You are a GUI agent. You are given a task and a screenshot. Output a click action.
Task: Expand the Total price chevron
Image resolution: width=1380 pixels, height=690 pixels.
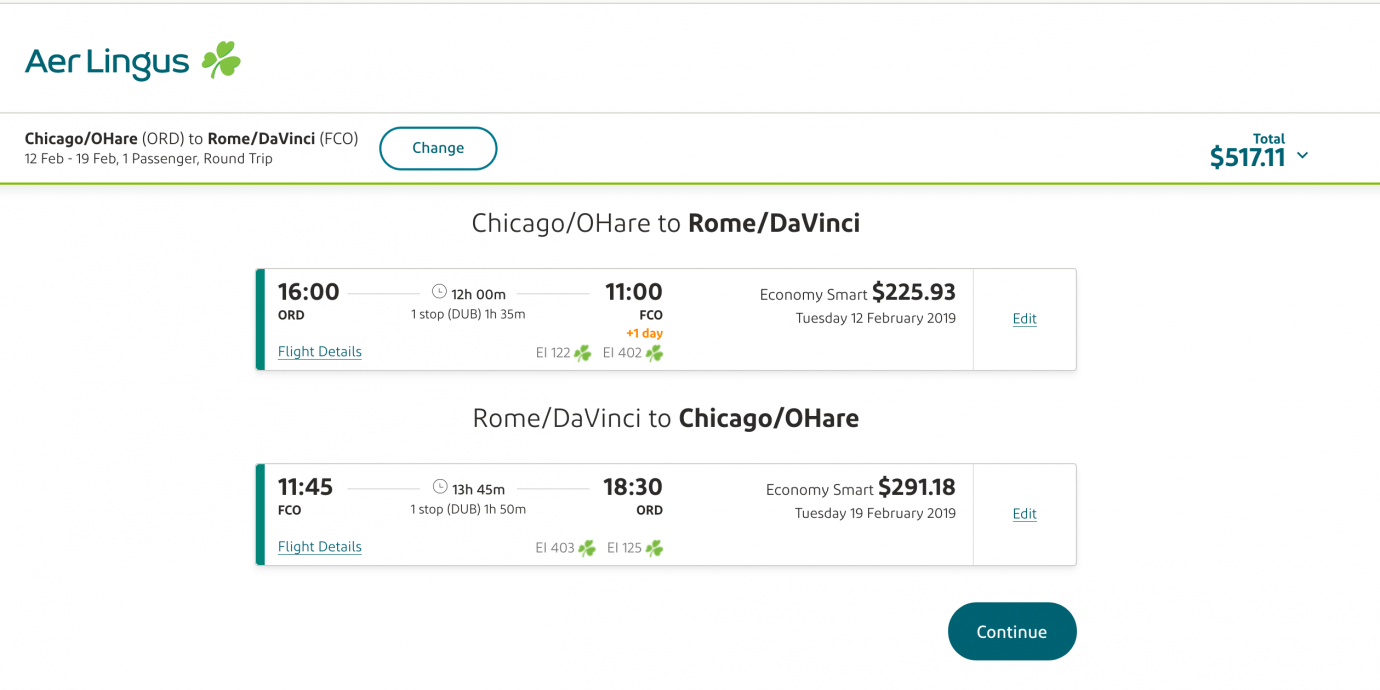[1302, 156]
